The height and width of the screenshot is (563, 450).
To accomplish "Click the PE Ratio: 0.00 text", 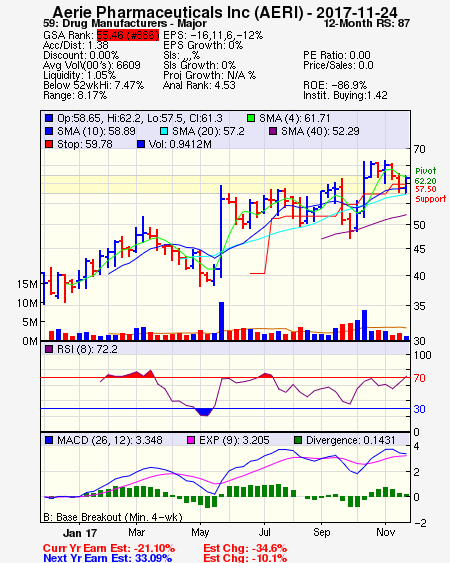I will click(337, 55).
